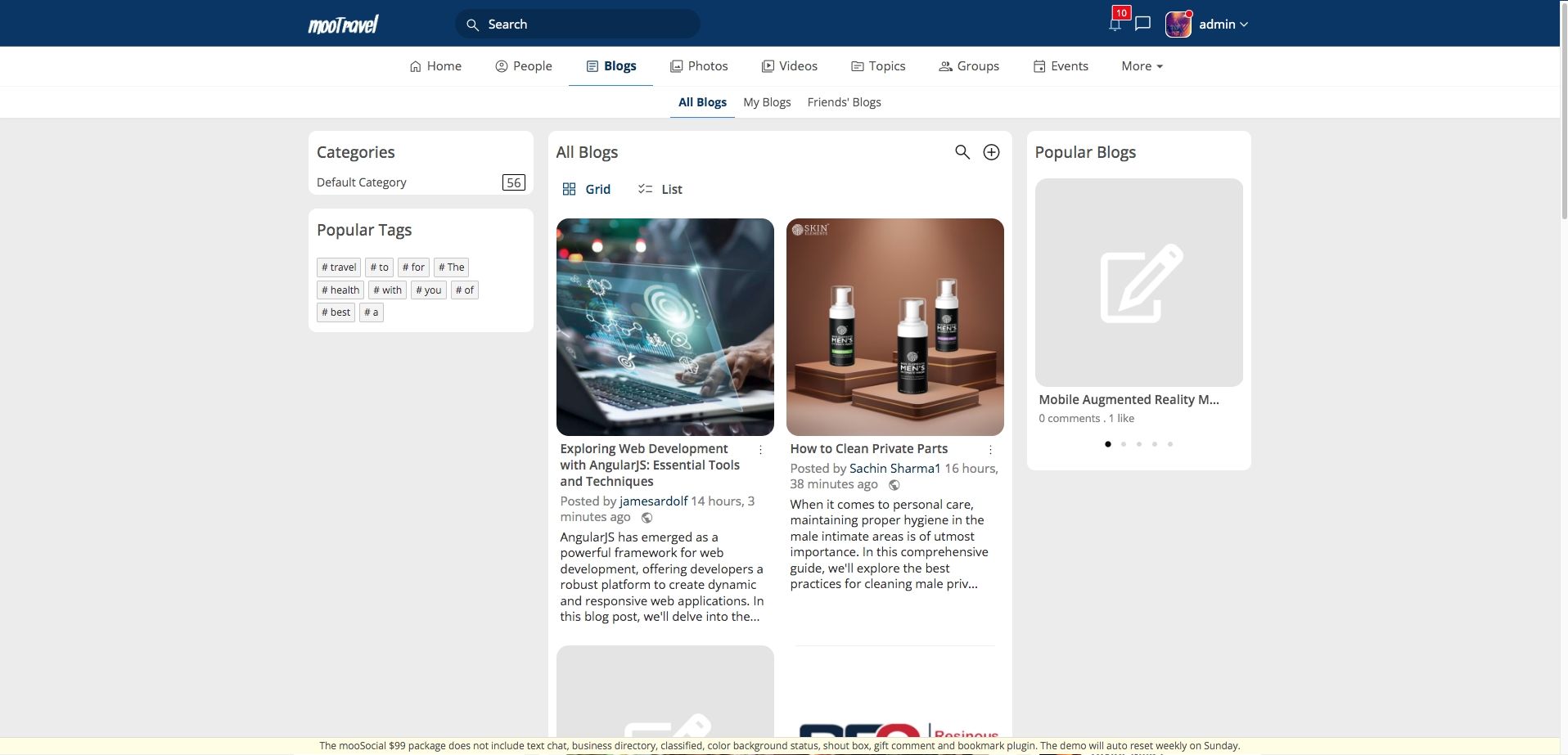Select third Popular Blogs carousel dot
The image size is (1568, 755).
(x=1139, y=444)
